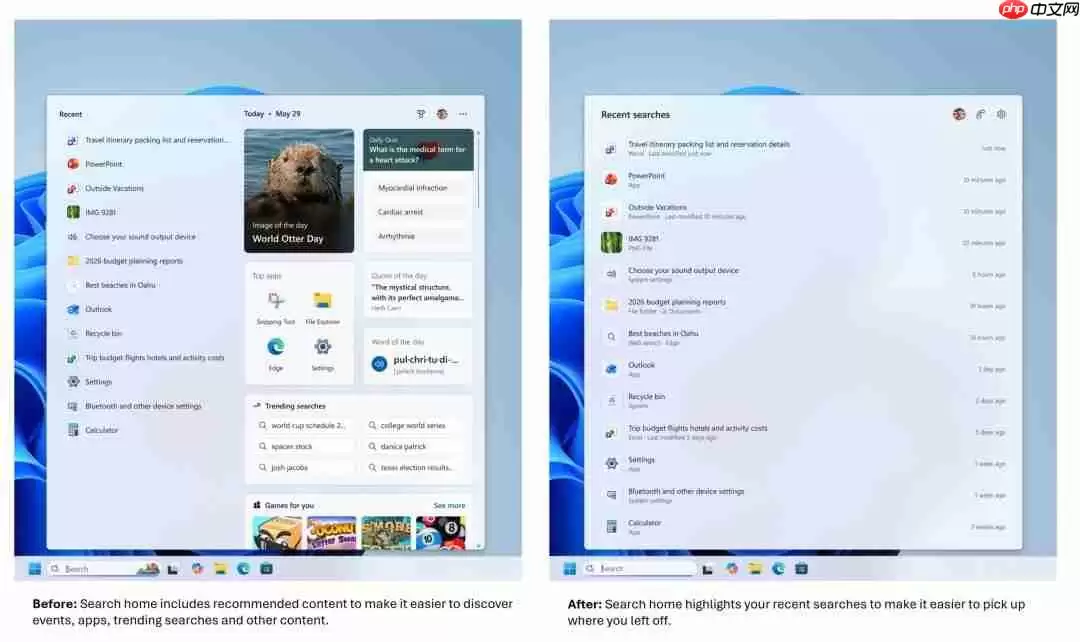Open profile avatar in After panel header
Image resolution: width=1080 pixels, height=642 pixels.
(x=959, y=114)
